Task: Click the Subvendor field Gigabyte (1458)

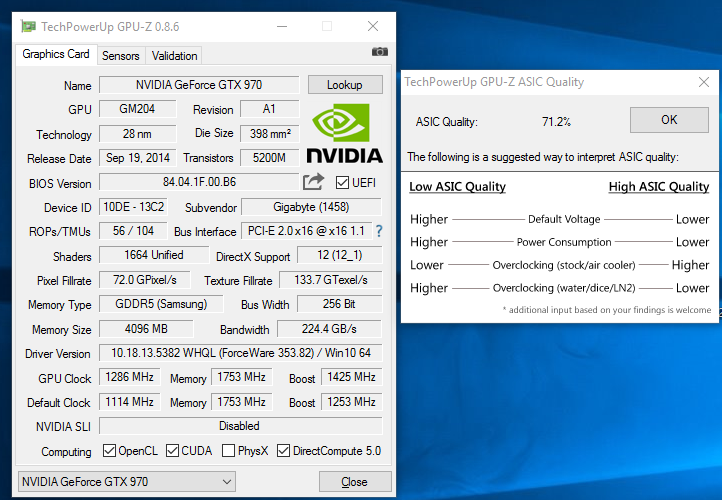Action: [311, 207]
